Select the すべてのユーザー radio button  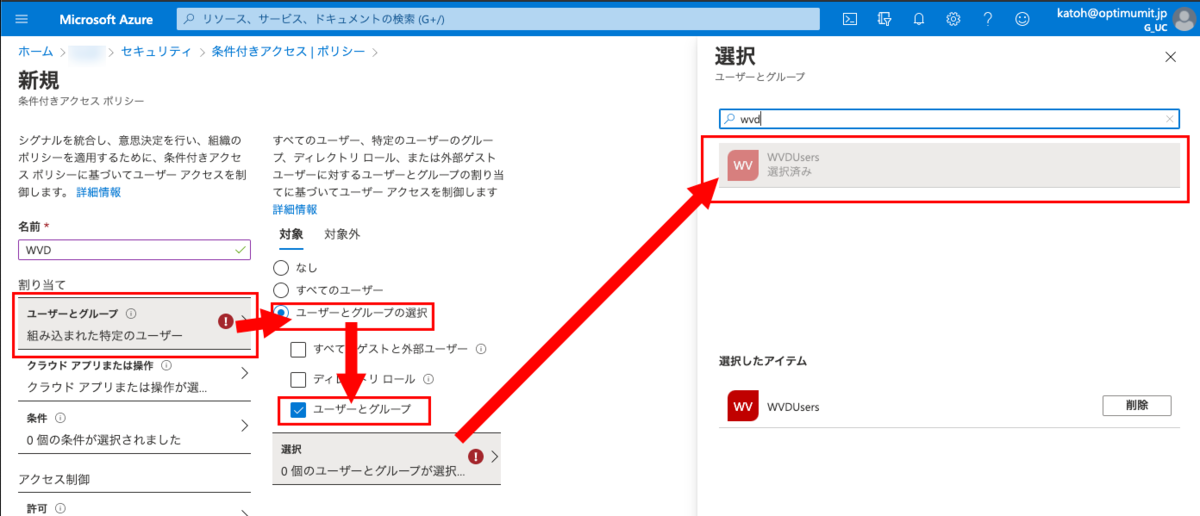point(281,289)
